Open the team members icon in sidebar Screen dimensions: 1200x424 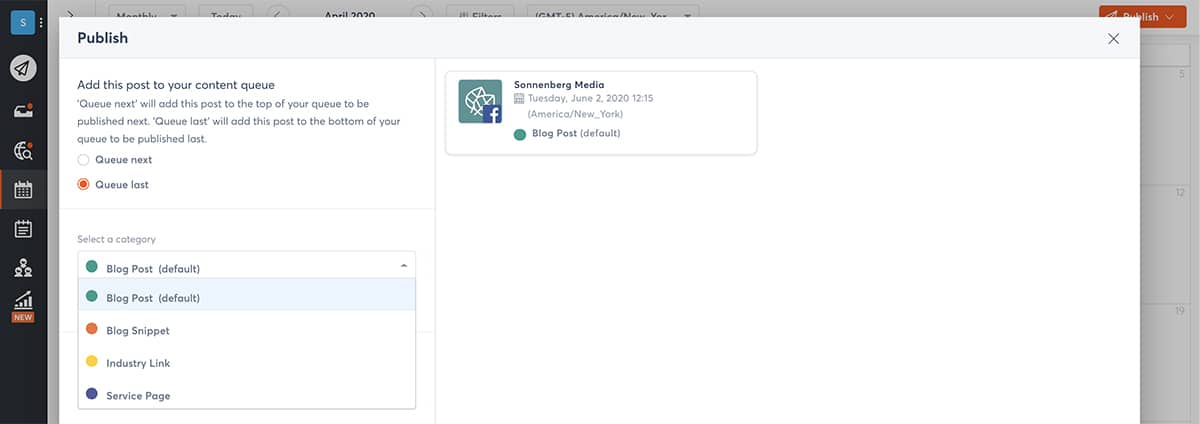(23, 267)
